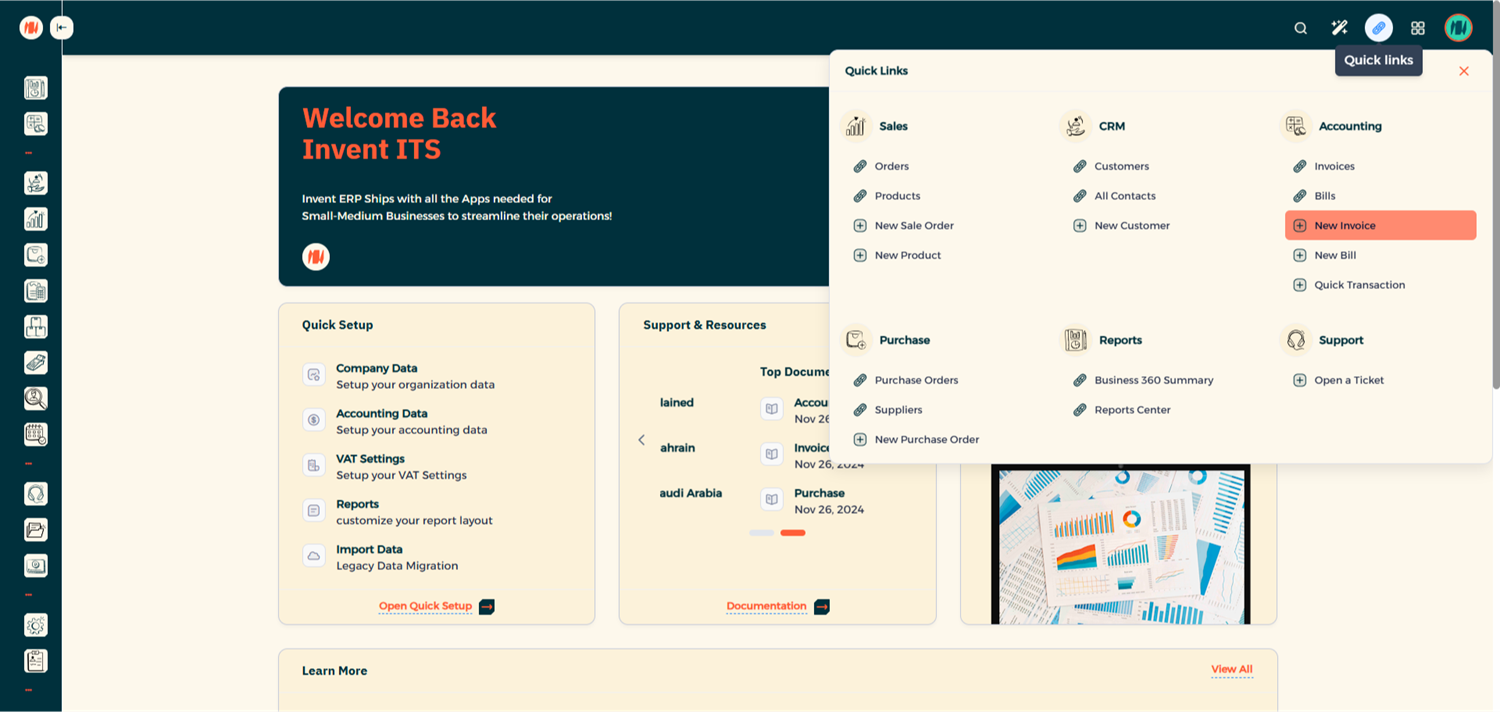The height and width of the screenshot is (712, 1500).
Task: Click the page vertical scrollbar
Action: (x=1495, y=220)
